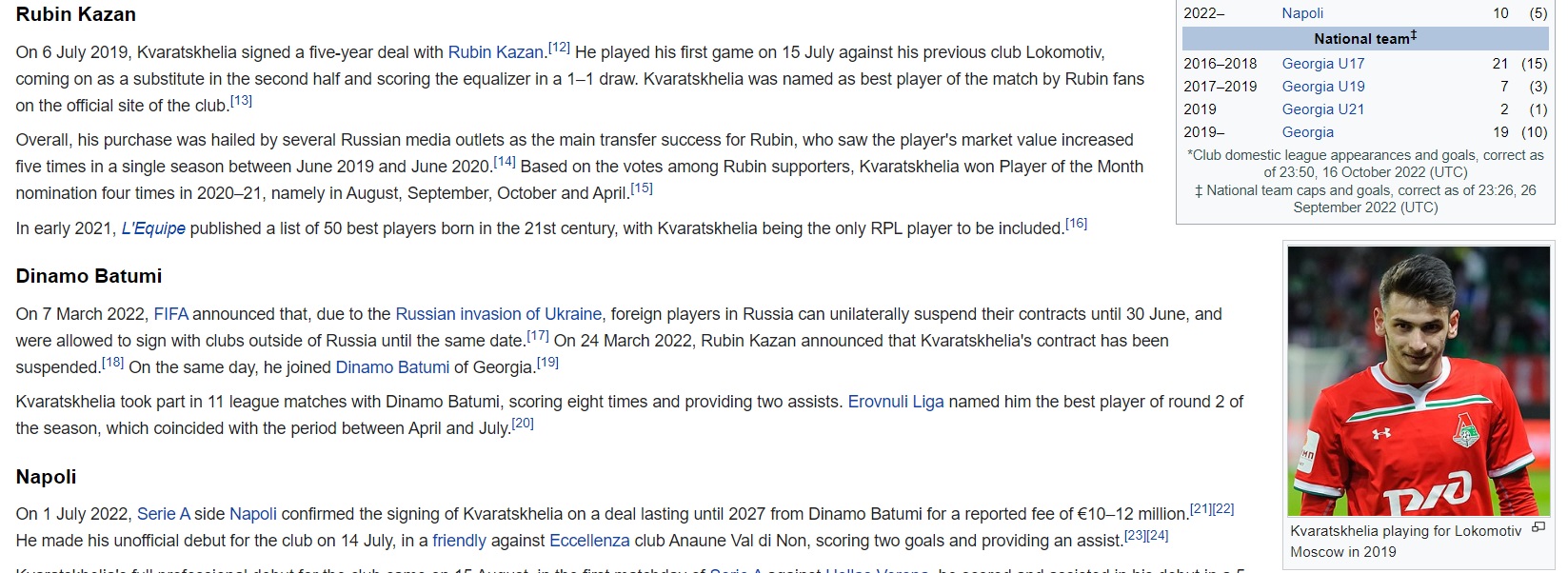This screenshot has height=573, width=1568.
Task: Open the senior Georgia team link for 2019–
Action: [x=1307, y=132]
